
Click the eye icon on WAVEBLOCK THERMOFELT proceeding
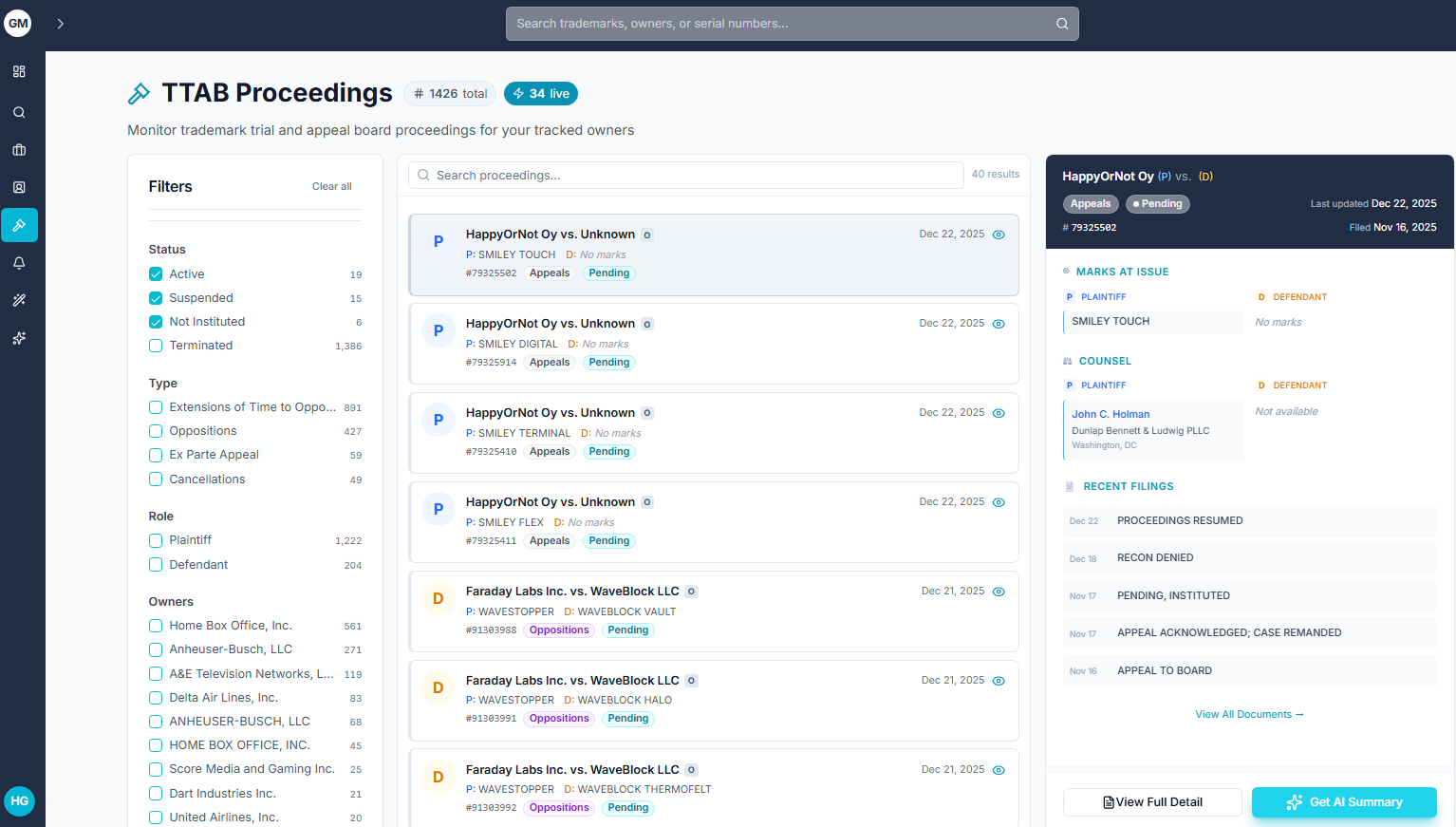click(999, 770)
